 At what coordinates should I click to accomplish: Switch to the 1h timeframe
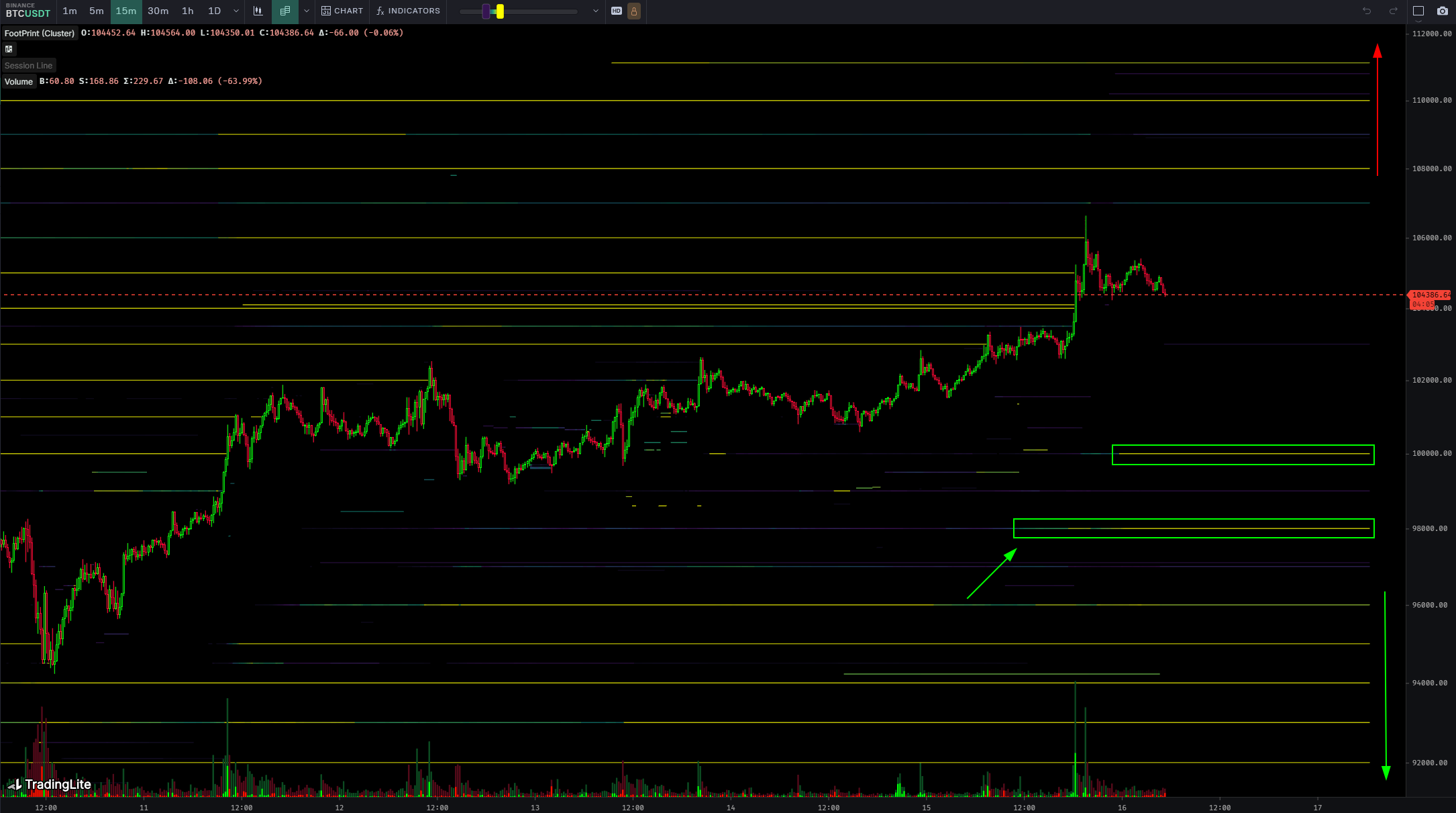188,11
